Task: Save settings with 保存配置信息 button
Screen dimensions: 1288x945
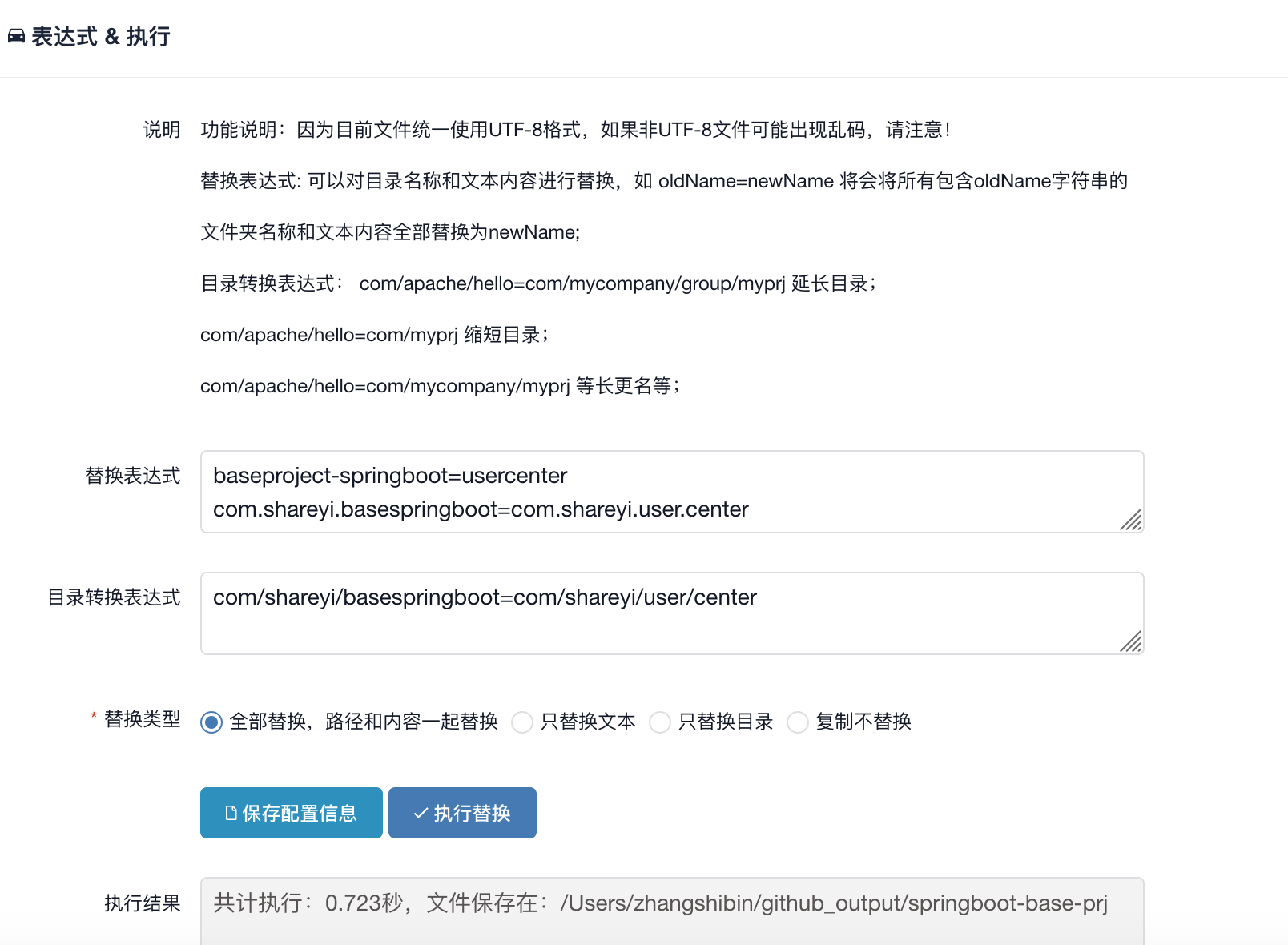Action: point(292,813)
